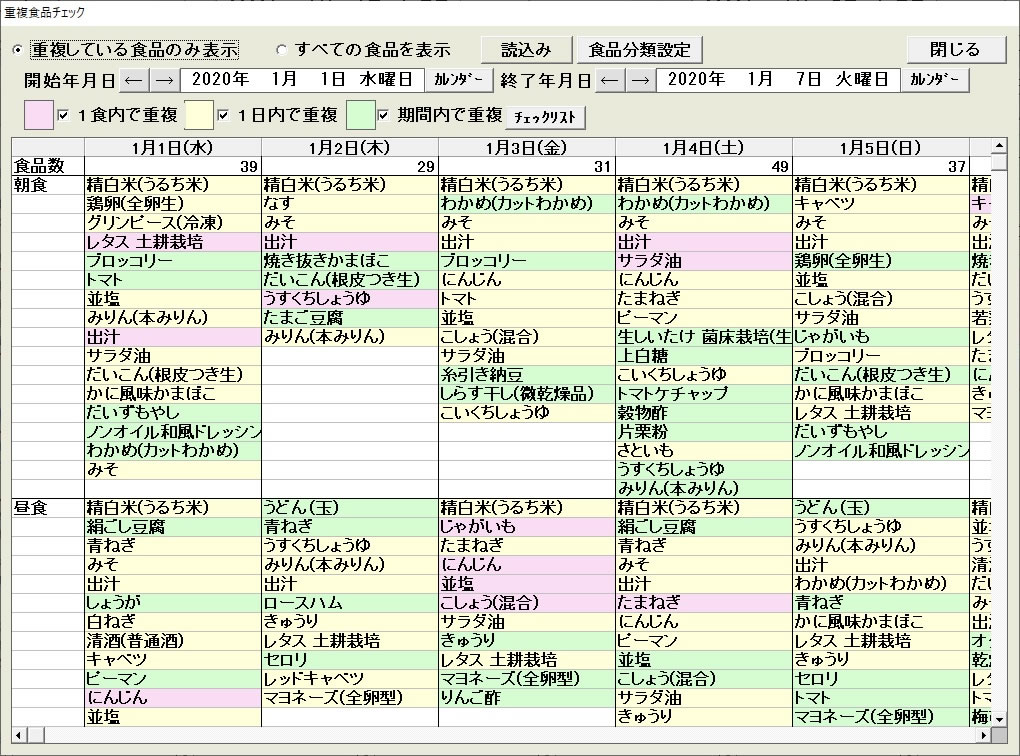The image size is (1020, 756).
Task: Click the 朝食 row label
Action: coord(48,185)
